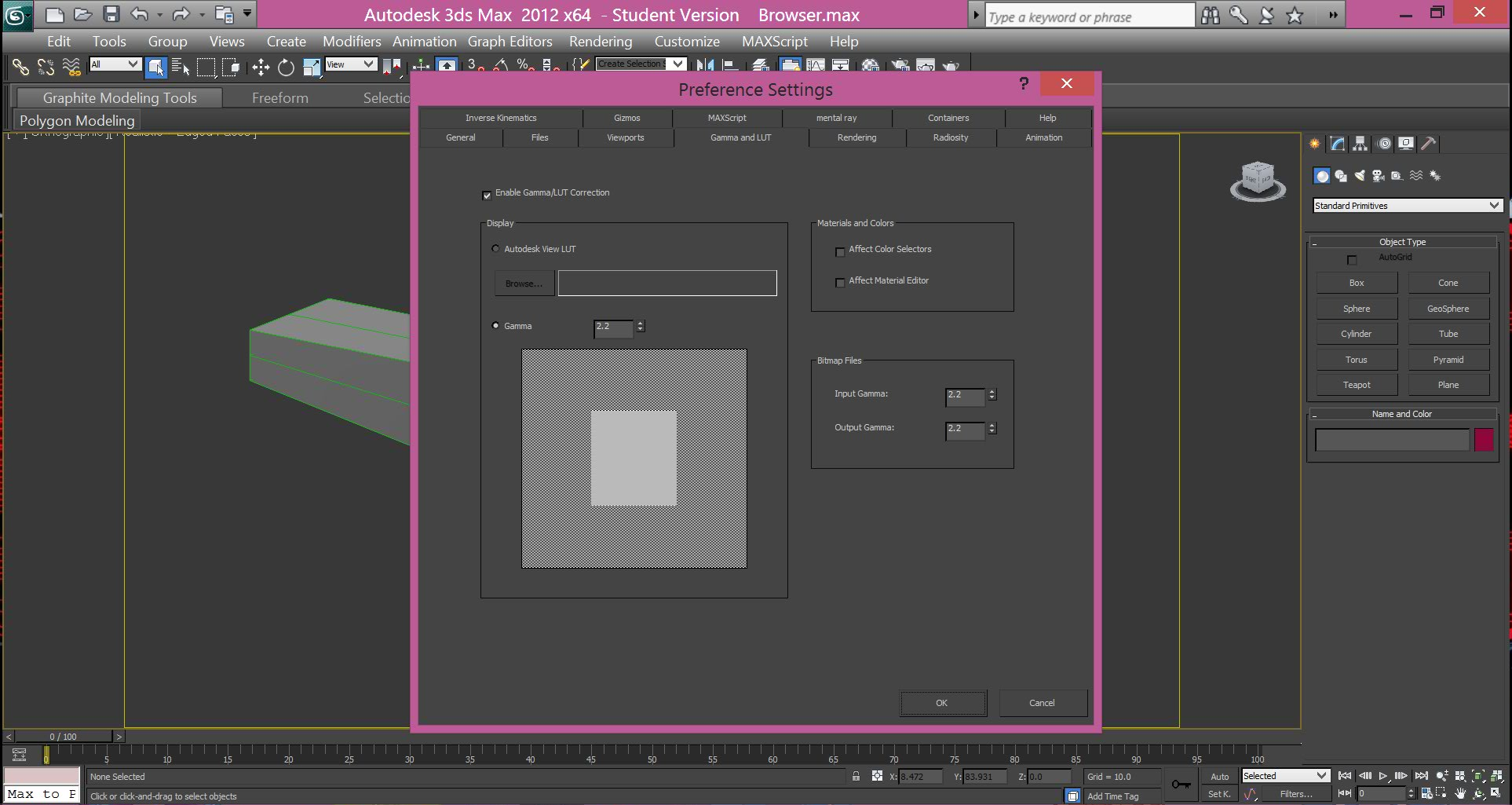
Task: Open the Hierarchy panel tab icon
Action: [1360, 144]
